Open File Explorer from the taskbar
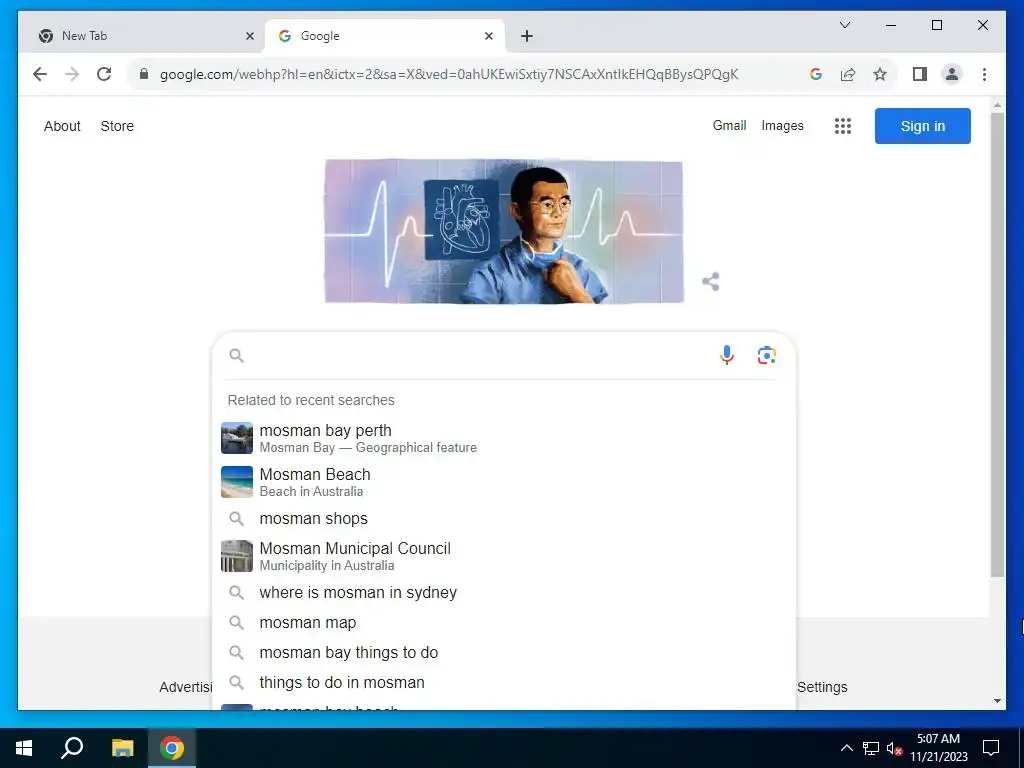Screen dimensions: 1024x768 click(x=122, y=748)
